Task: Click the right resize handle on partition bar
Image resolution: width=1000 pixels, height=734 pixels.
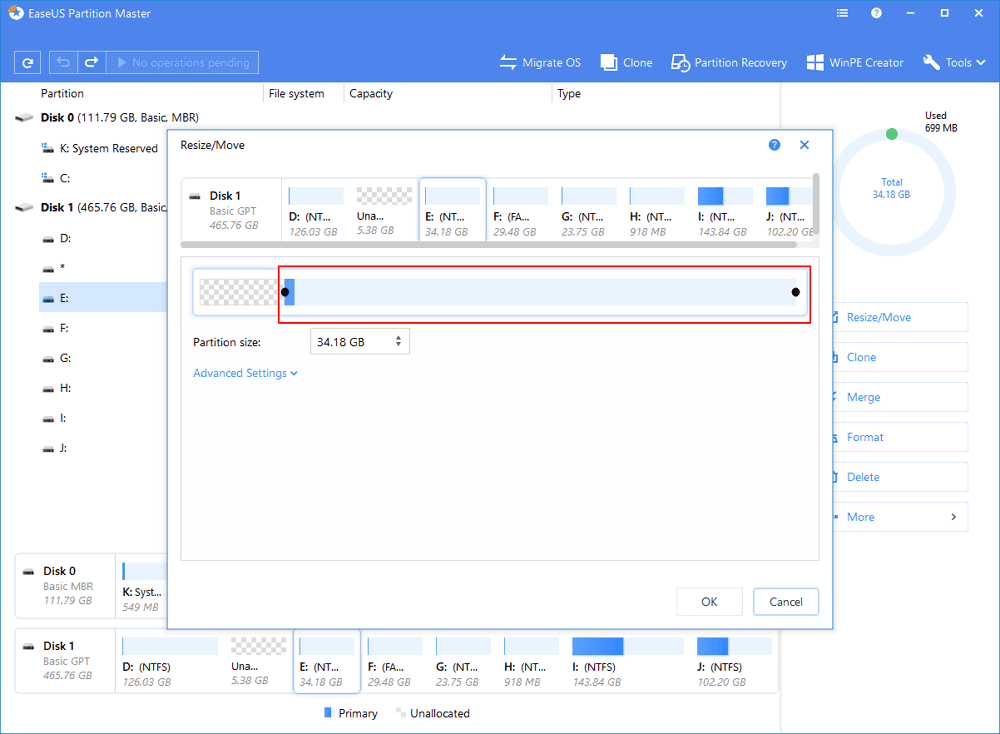Action: coord(796,292)
